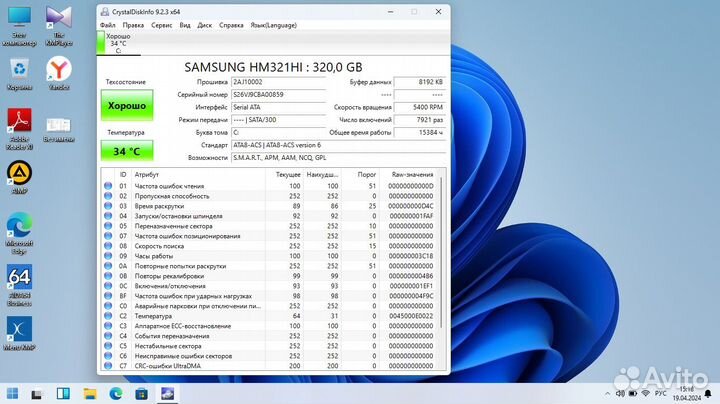Open Этот компьютер desktop icon
720x404 pixels.
19,27
